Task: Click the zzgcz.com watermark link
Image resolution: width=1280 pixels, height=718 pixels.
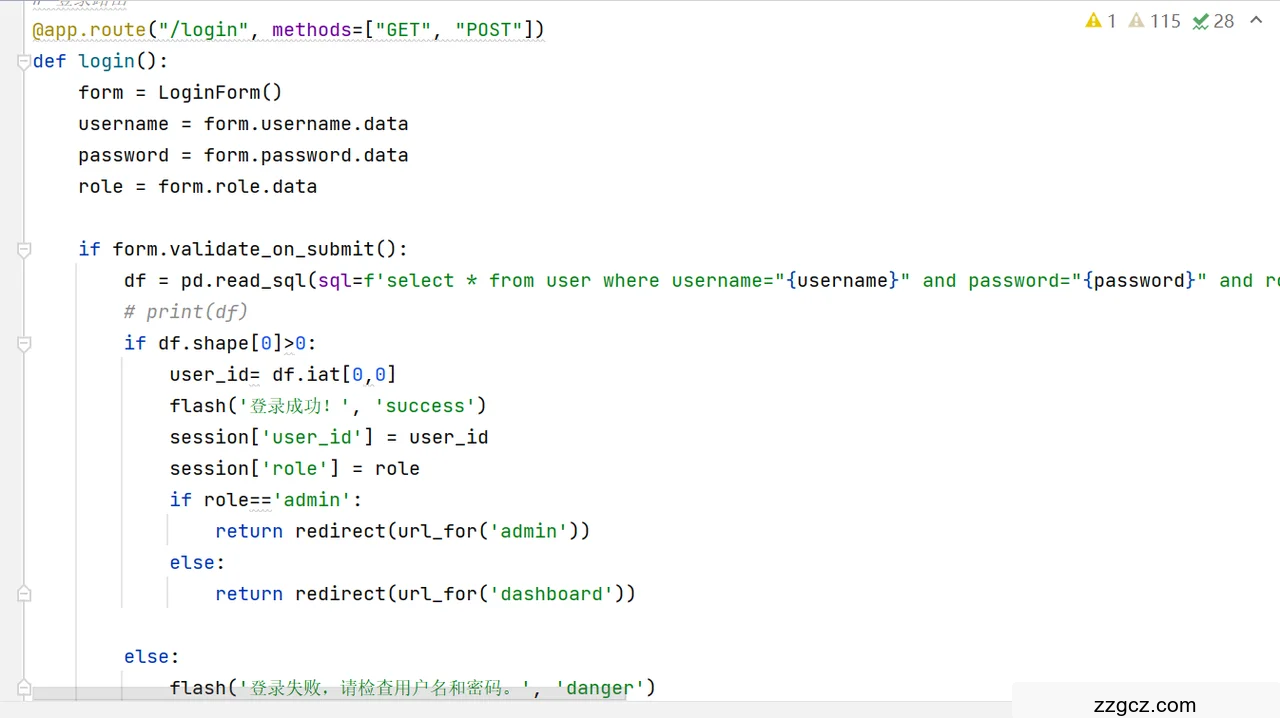Action: (x=1145, y=704)
